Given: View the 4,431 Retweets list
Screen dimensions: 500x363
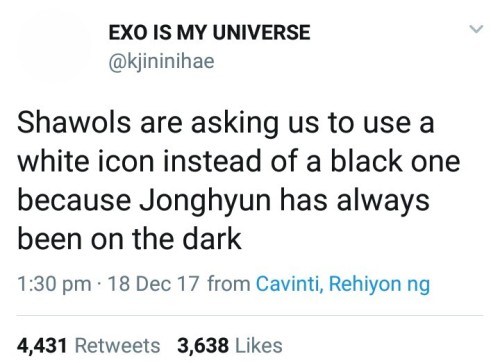Looking at the screenshot, I should pyautogui.click(x=89, y=345).
